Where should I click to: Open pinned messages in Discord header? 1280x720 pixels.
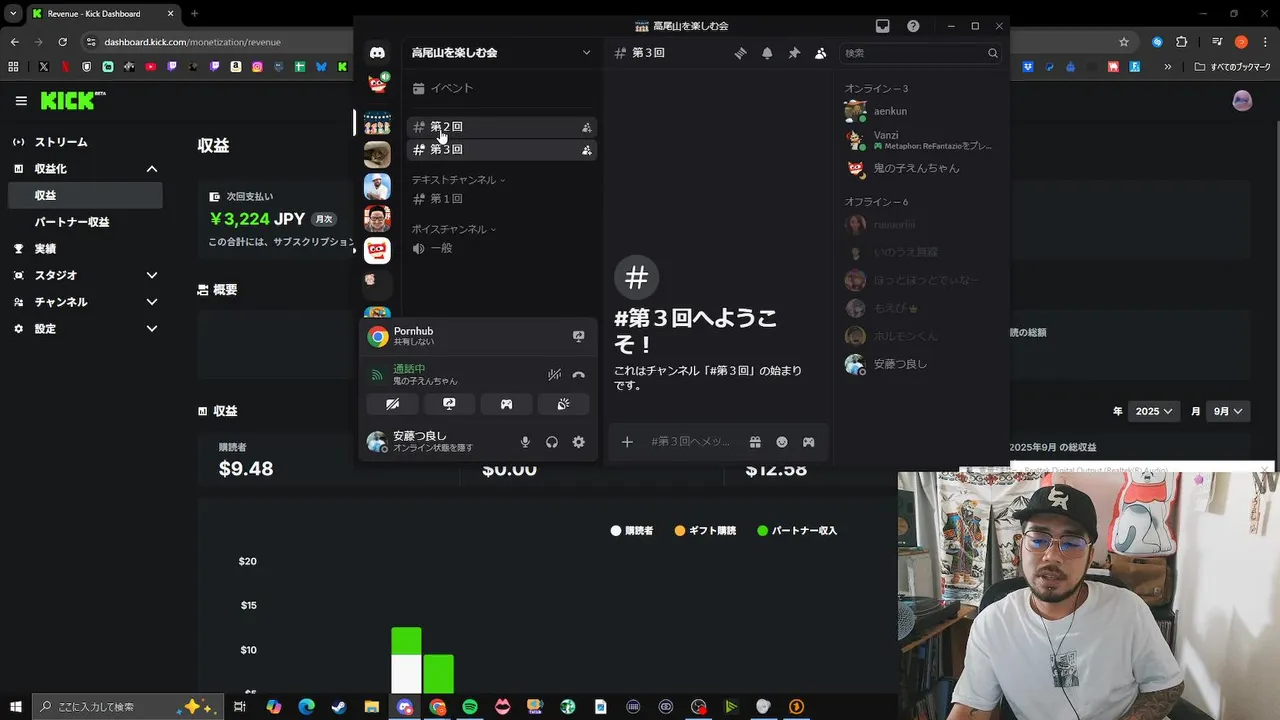click(x=794, y=53)
